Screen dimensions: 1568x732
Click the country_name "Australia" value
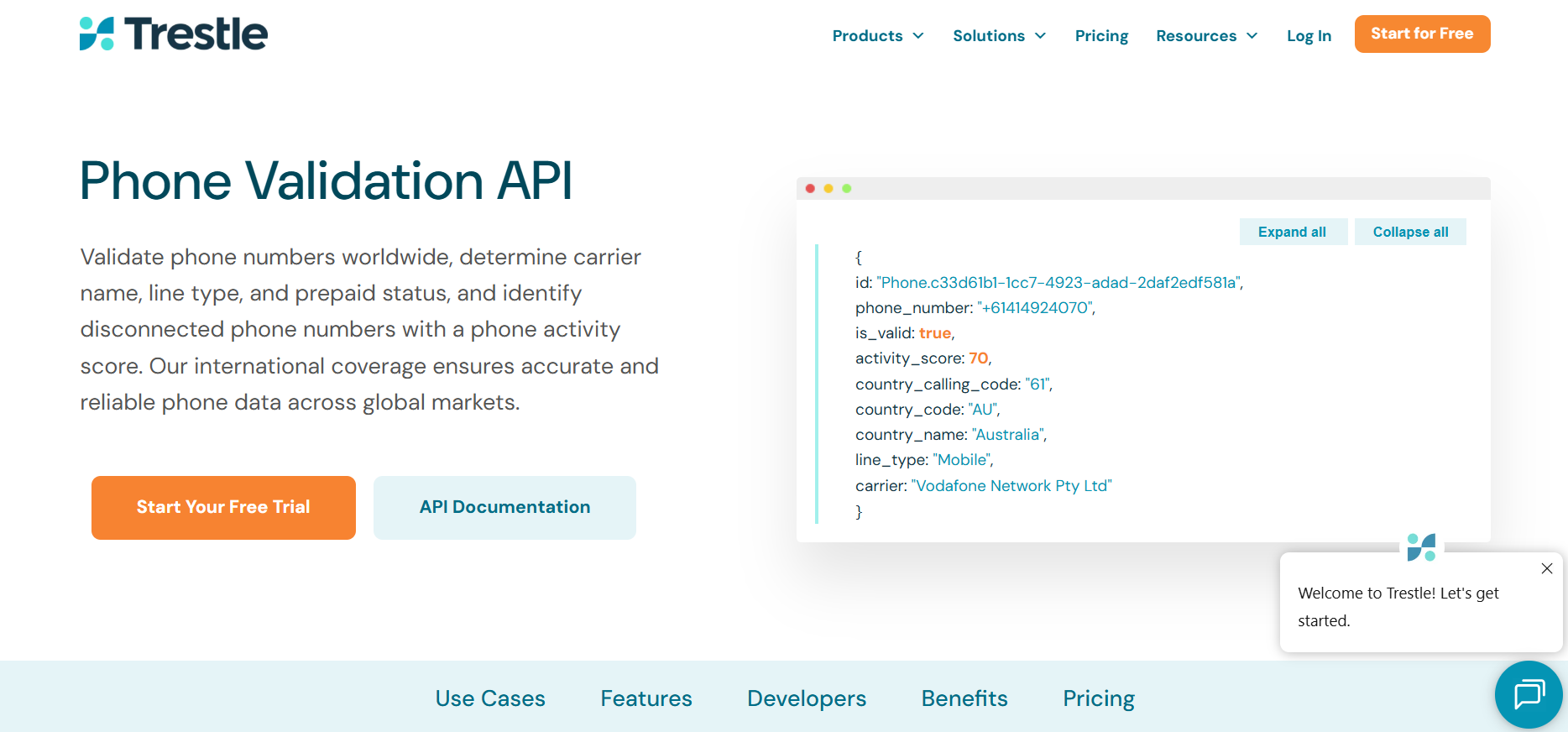pyautogui.click(x=1008, y=435)
